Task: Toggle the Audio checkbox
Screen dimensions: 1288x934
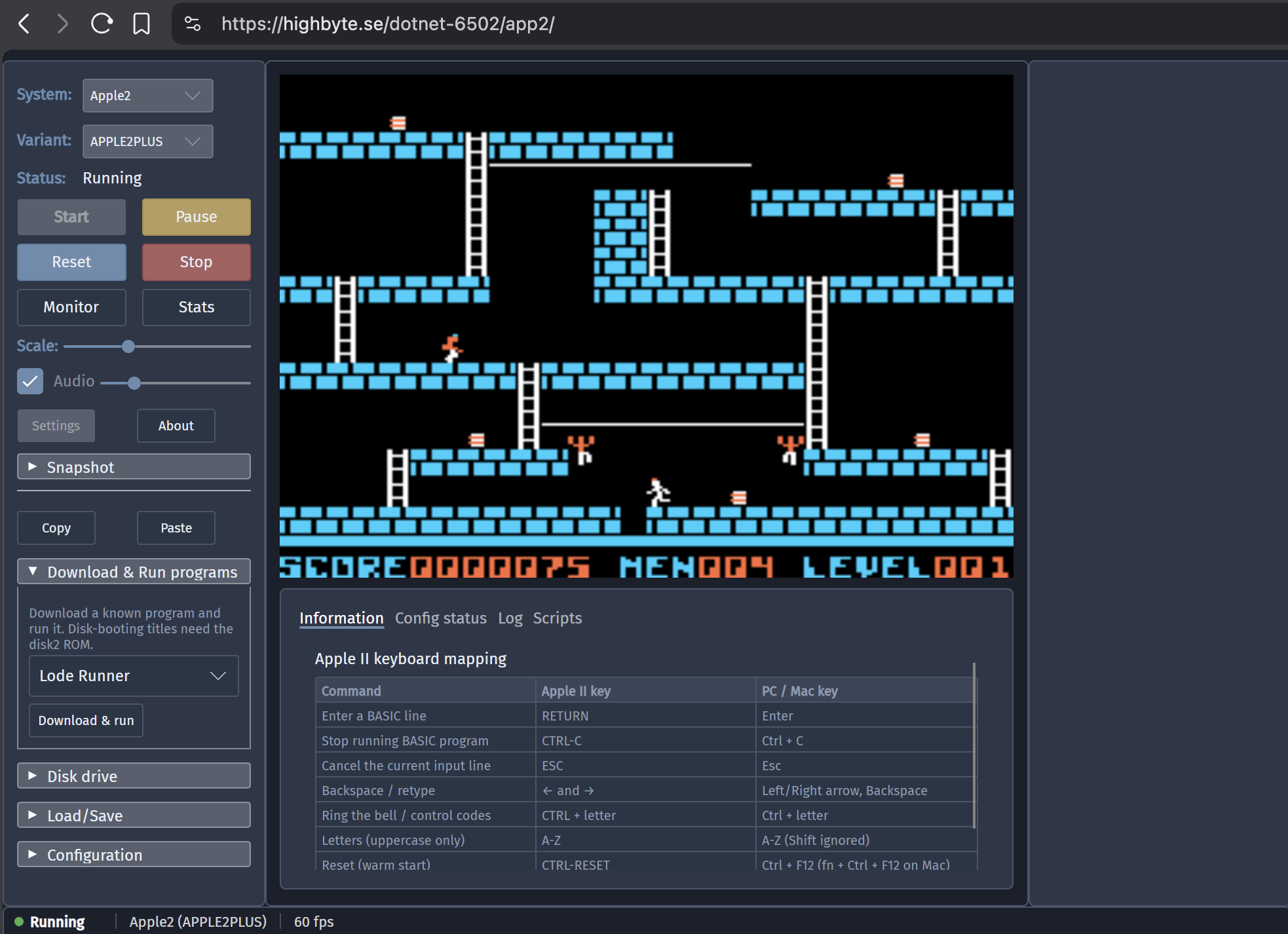Action: click(x=30, y=381)
